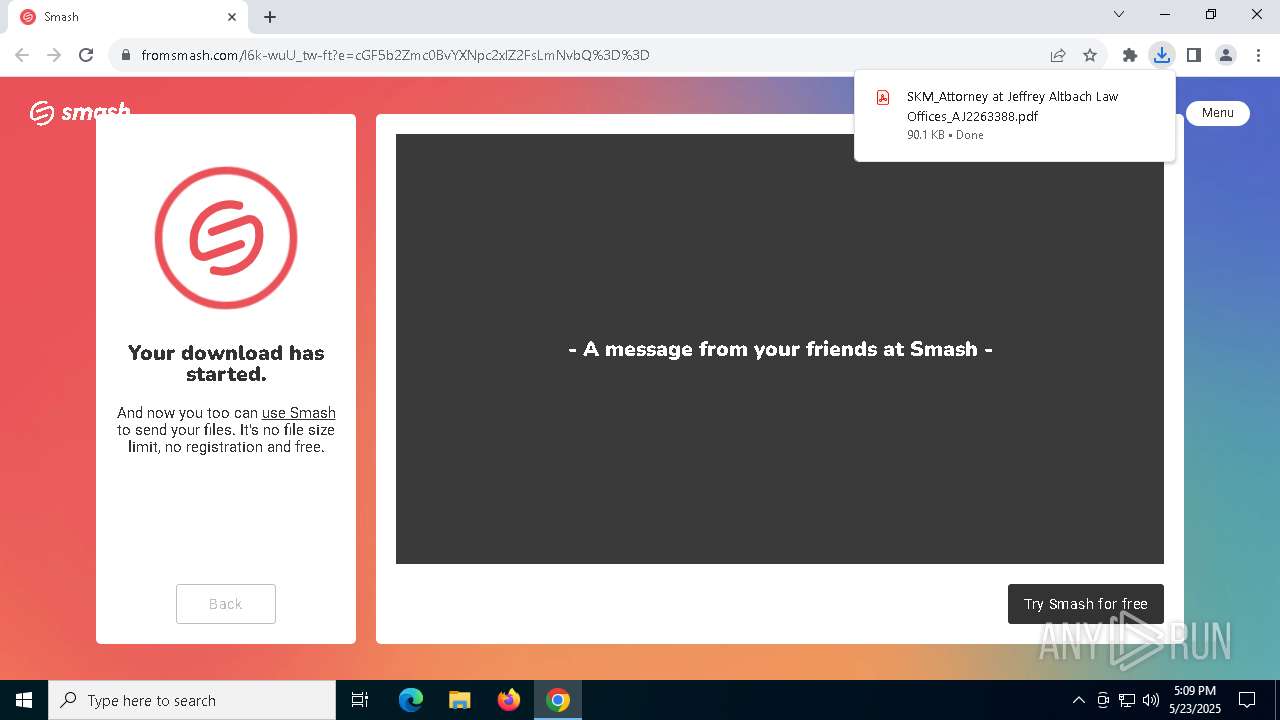Click the tray icon left of network icon

[x=1103, y=700]
